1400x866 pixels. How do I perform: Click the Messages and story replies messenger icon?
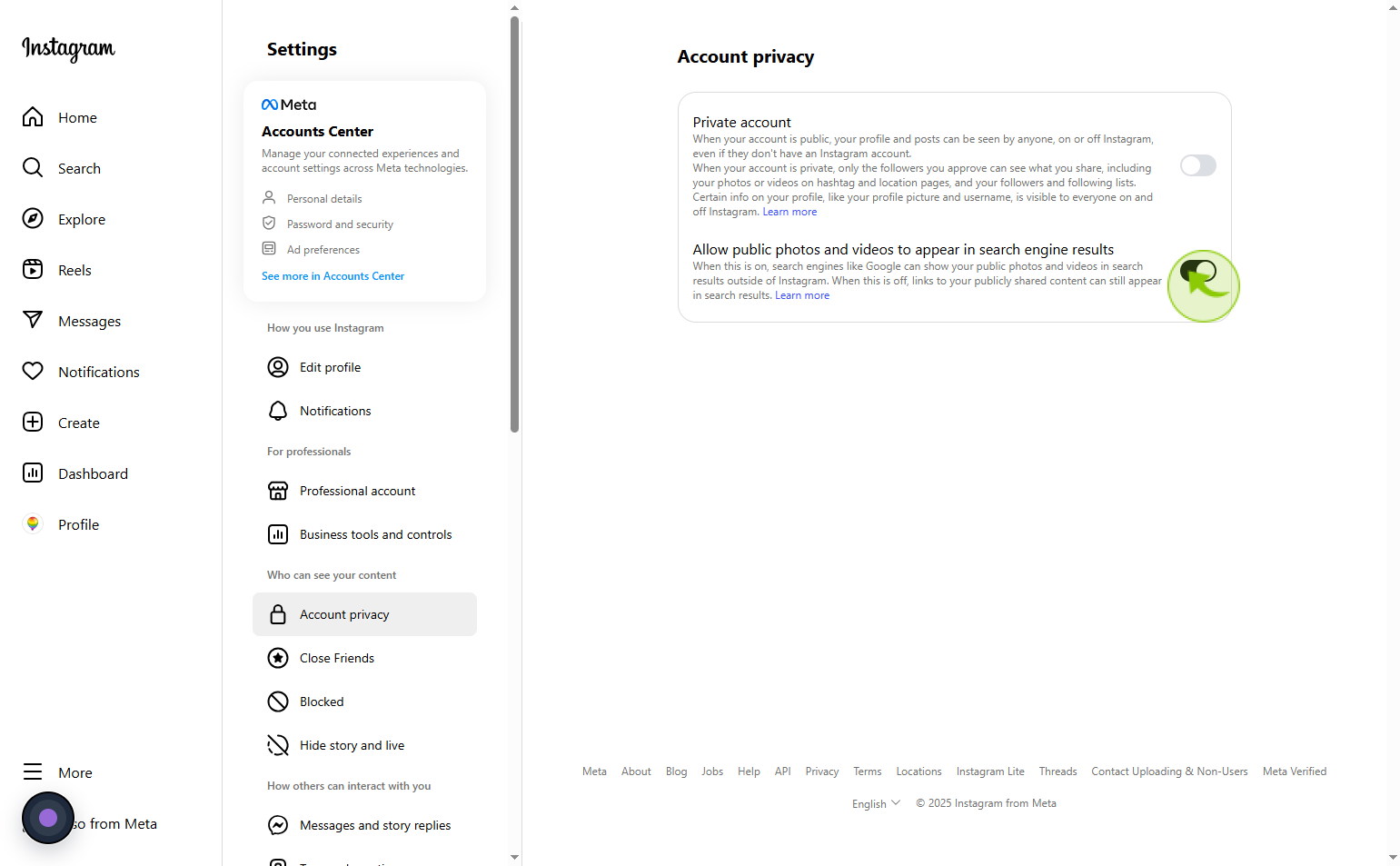tap(278, 825)
